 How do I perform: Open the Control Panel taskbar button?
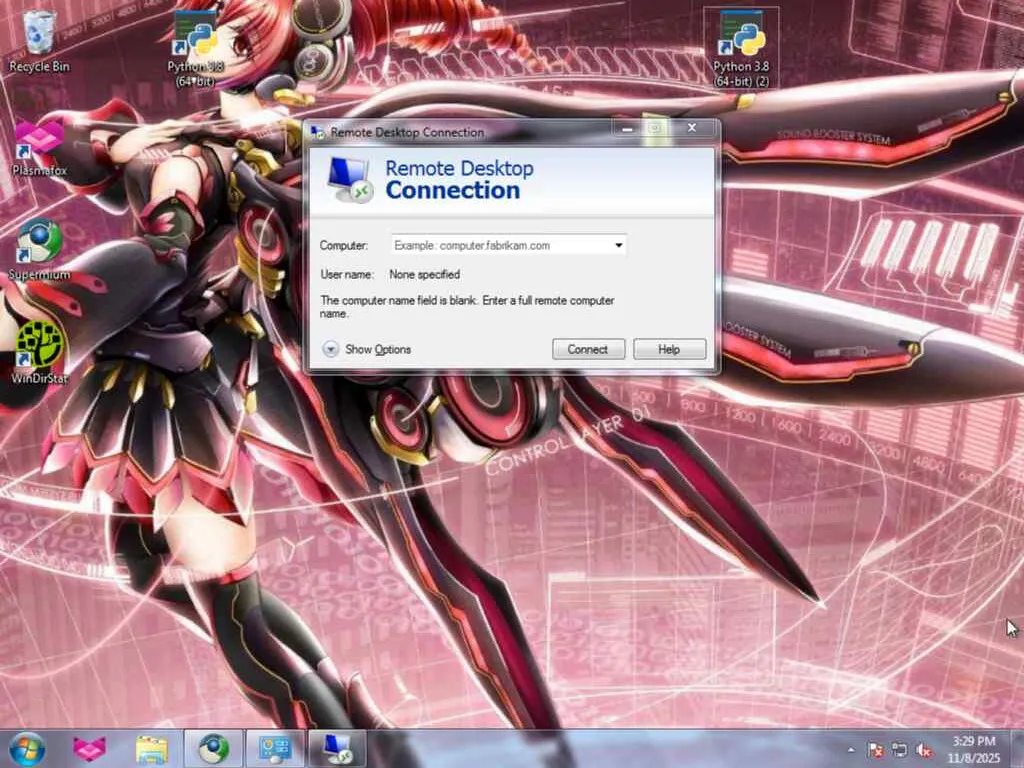pyautogui.click(x=275, y=749)
